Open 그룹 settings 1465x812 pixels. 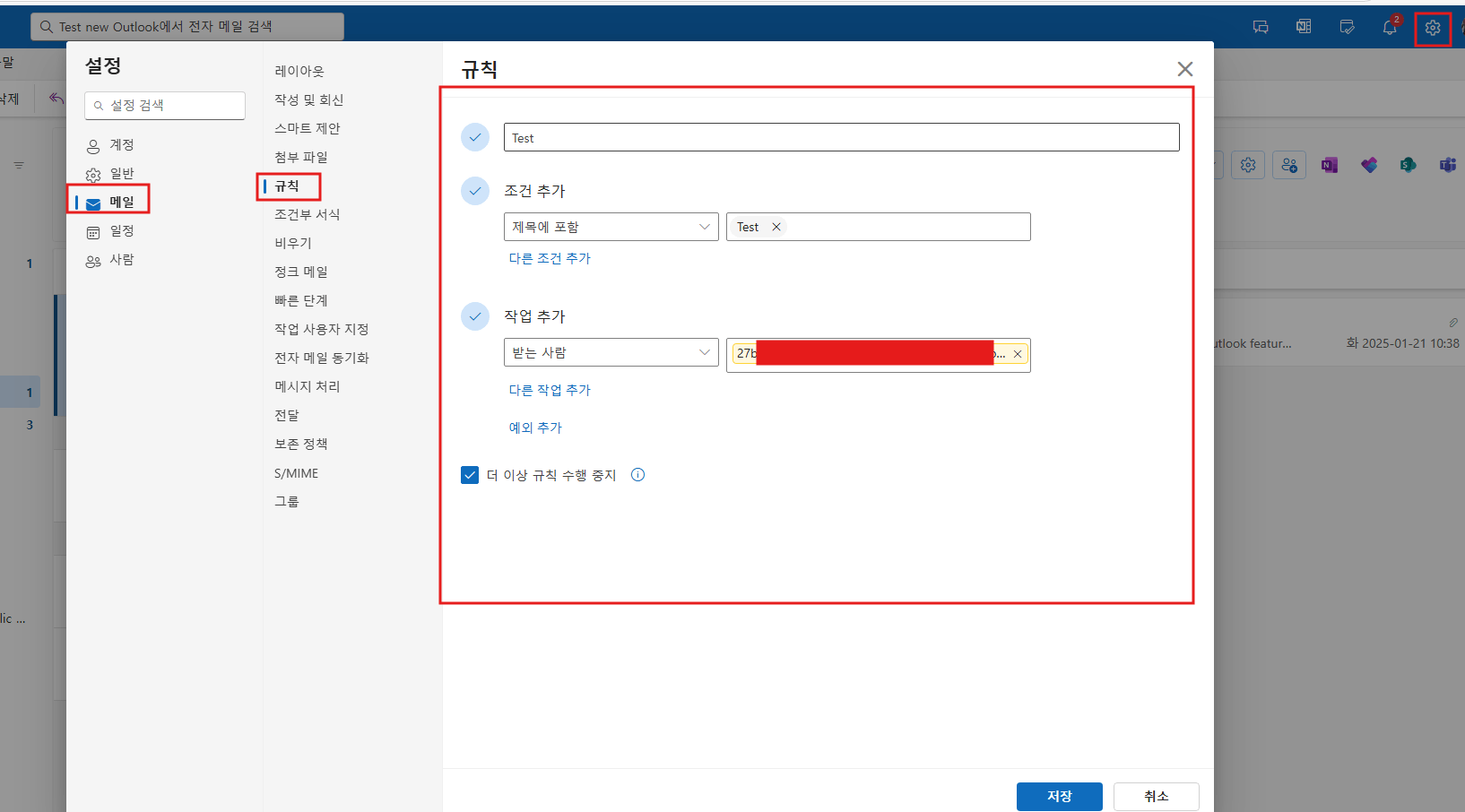coord(287,501)
